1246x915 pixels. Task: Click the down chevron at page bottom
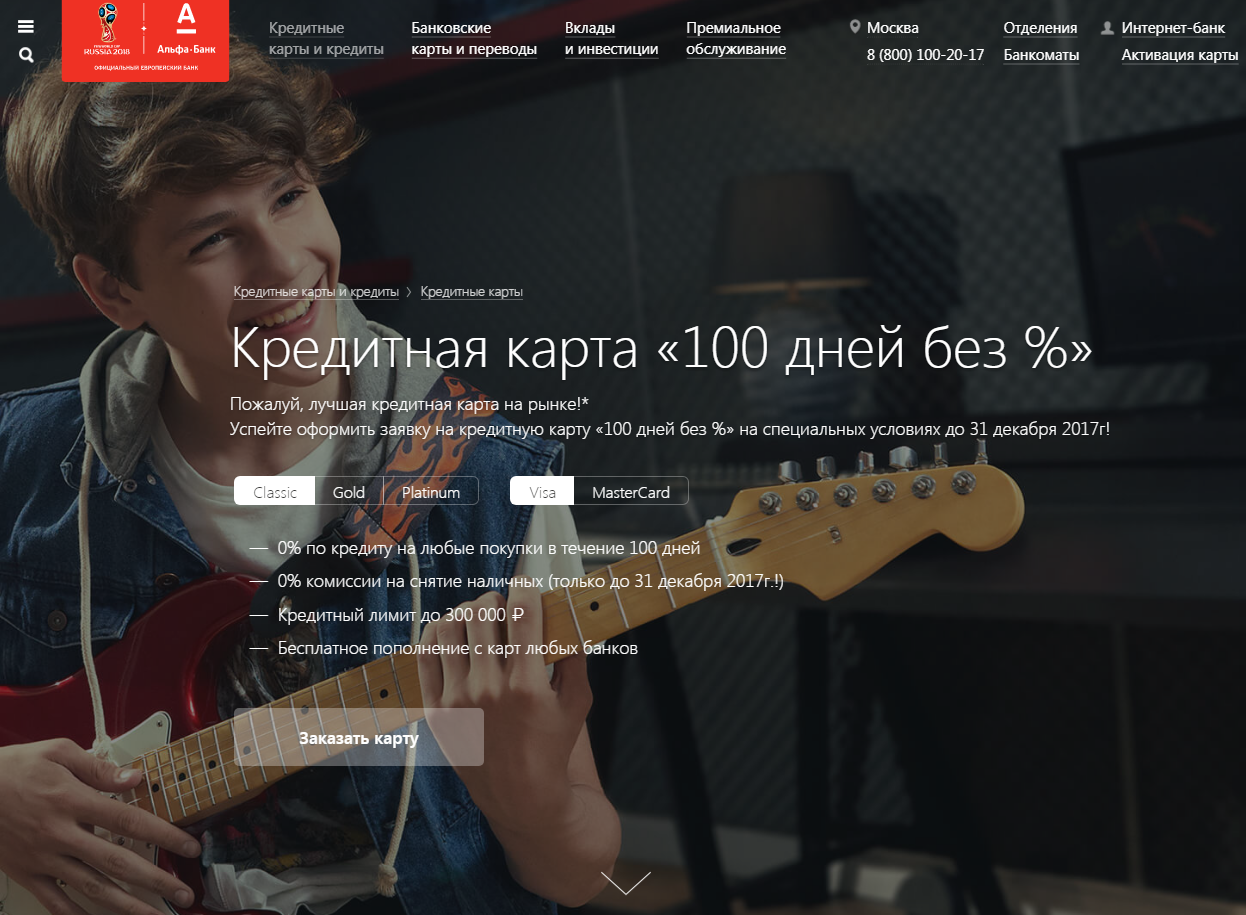tap(626, 882)
